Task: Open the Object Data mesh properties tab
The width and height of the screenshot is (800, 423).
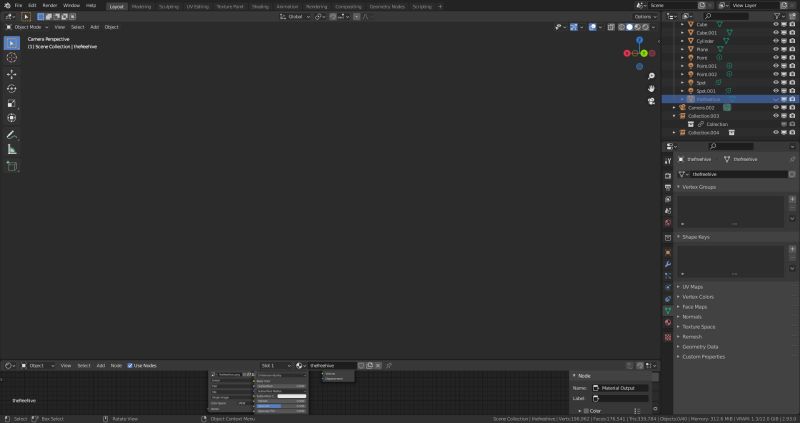Action: point(668,310)
